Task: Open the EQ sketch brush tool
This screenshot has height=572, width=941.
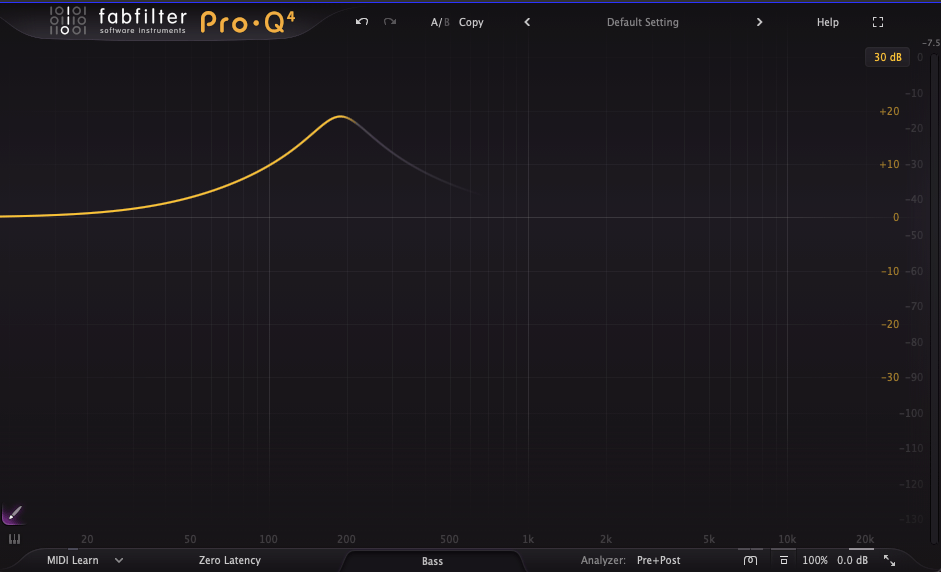Action: coord(13,514)
